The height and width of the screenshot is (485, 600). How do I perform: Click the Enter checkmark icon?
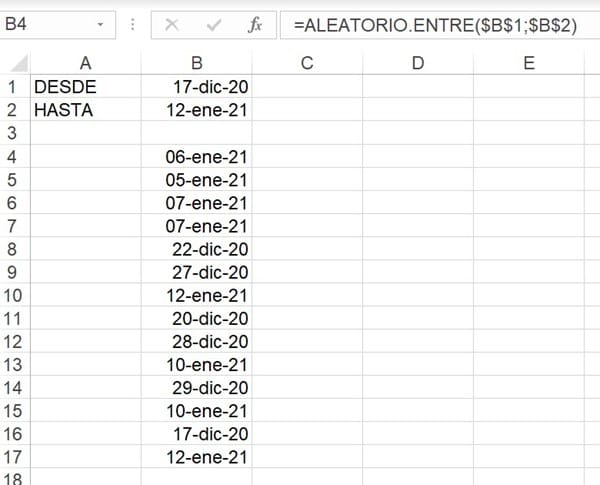pyautogui.click(x=213, y=25)
